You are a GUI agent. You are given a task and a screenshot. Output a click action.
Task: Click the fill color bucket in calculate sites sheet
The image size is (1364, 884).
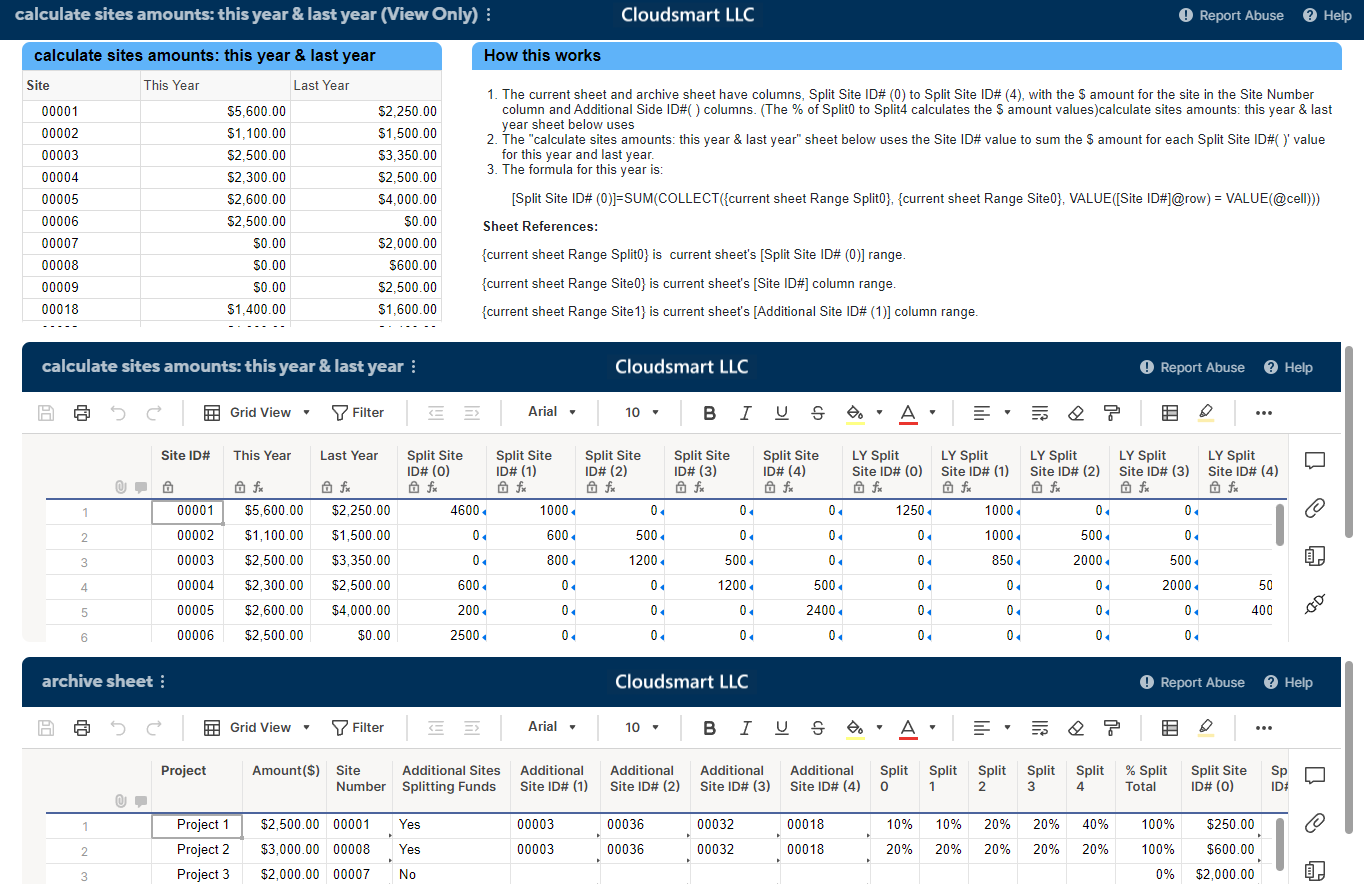click(854, 413)
